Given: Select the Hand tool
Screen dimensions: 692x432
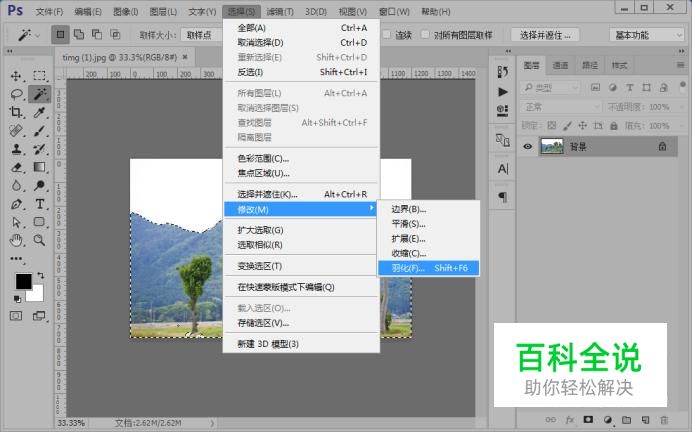Looking at the screenshot, I should (16, 240).
